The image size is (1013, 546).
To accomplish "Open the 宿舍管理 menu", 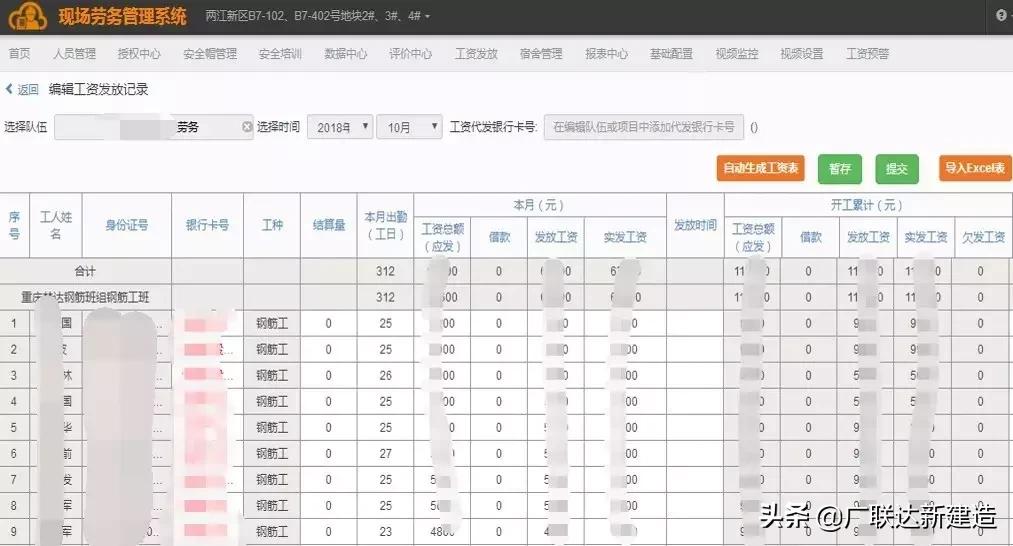I will point(541,54).
